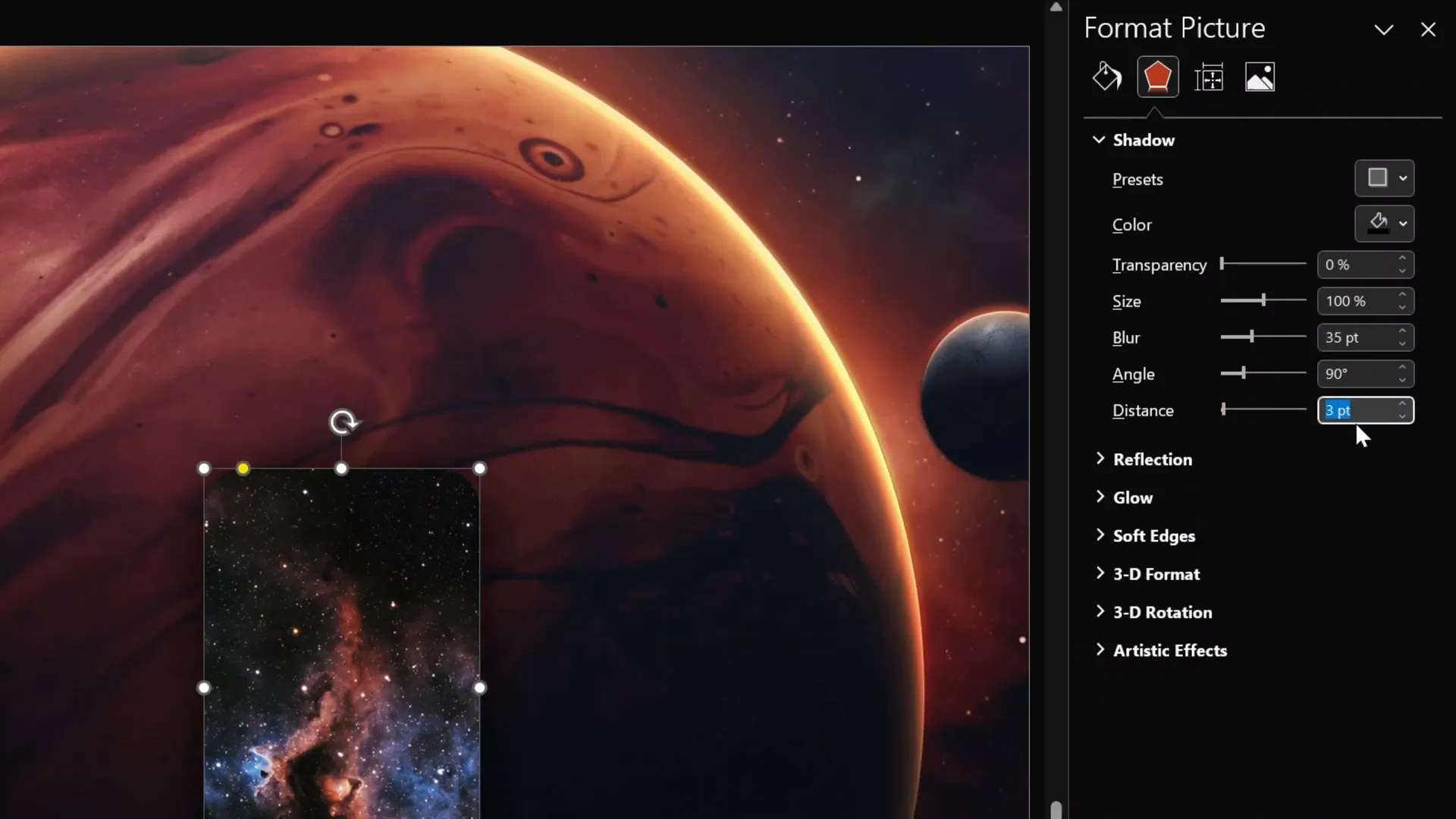Viewport: 1456px width, 819px height.
Task: Click the Size slider handle
Action: point(1263,300)
